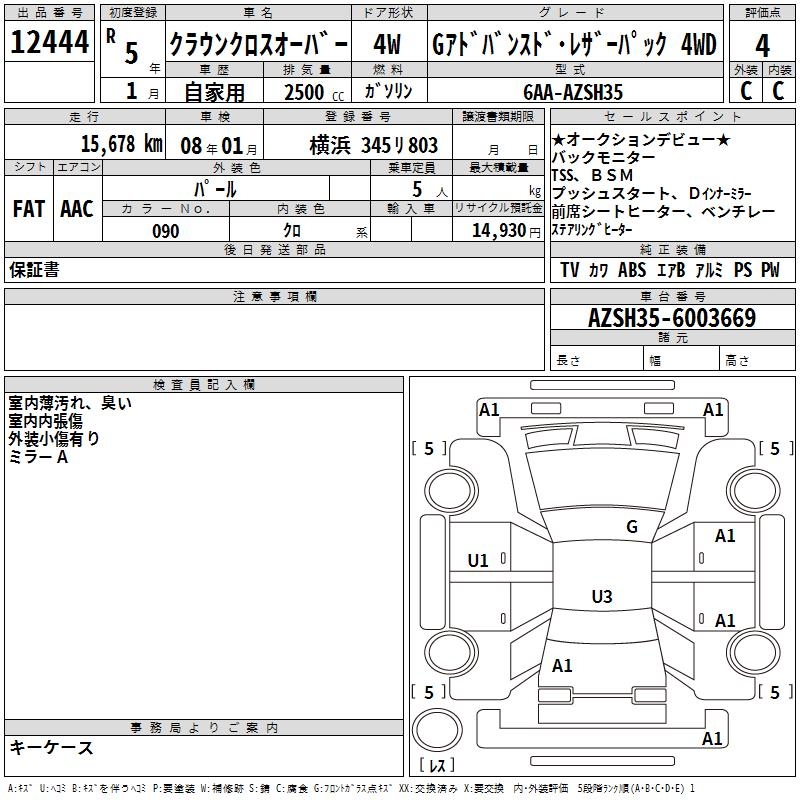Screen dimensions: 800x800
Task: Click ステアリングヒーター sales point line
Action: click(x=592, y=230)
